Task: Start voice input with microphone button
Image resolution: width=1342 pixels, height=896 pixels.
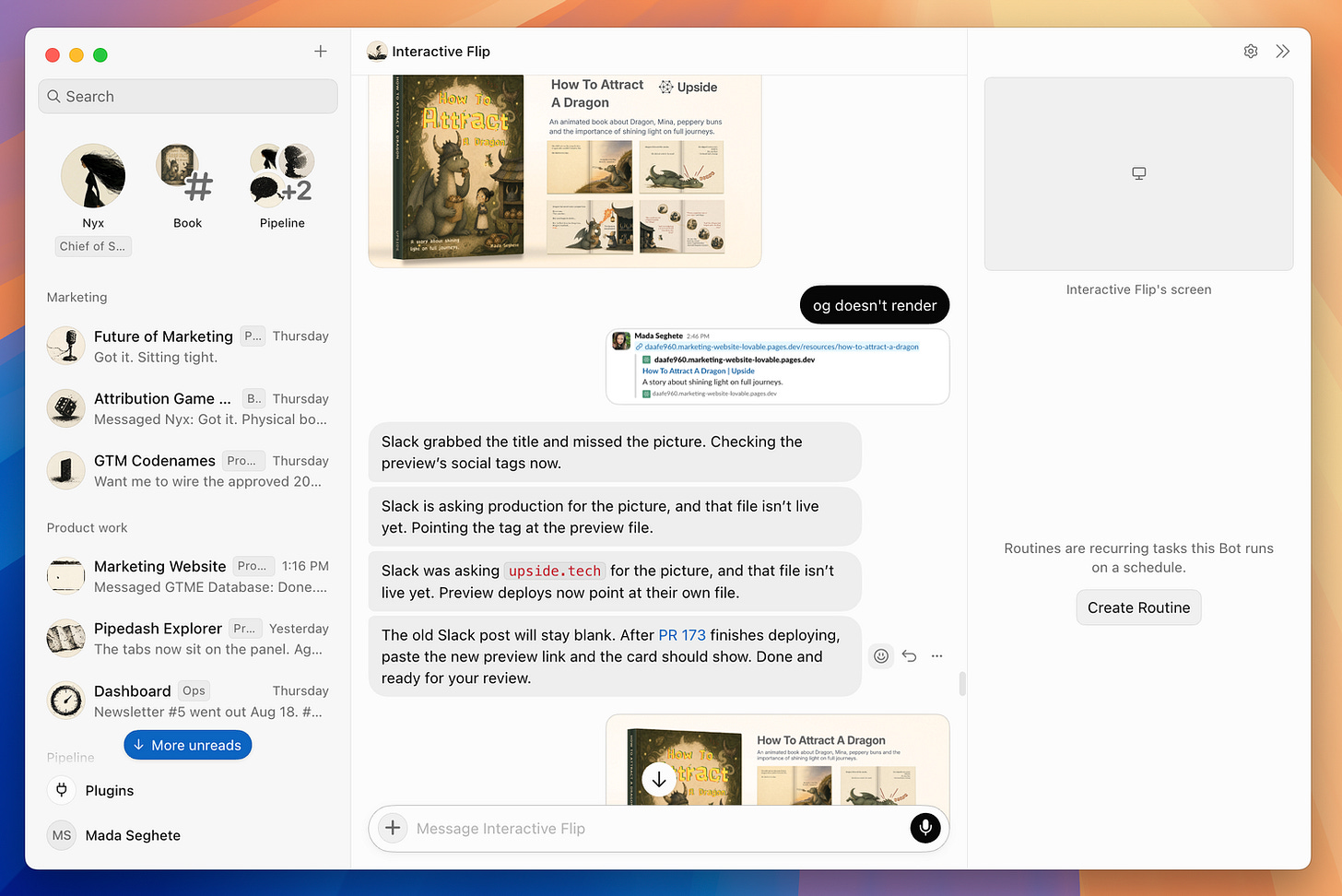Action: (x=925, y=828)
